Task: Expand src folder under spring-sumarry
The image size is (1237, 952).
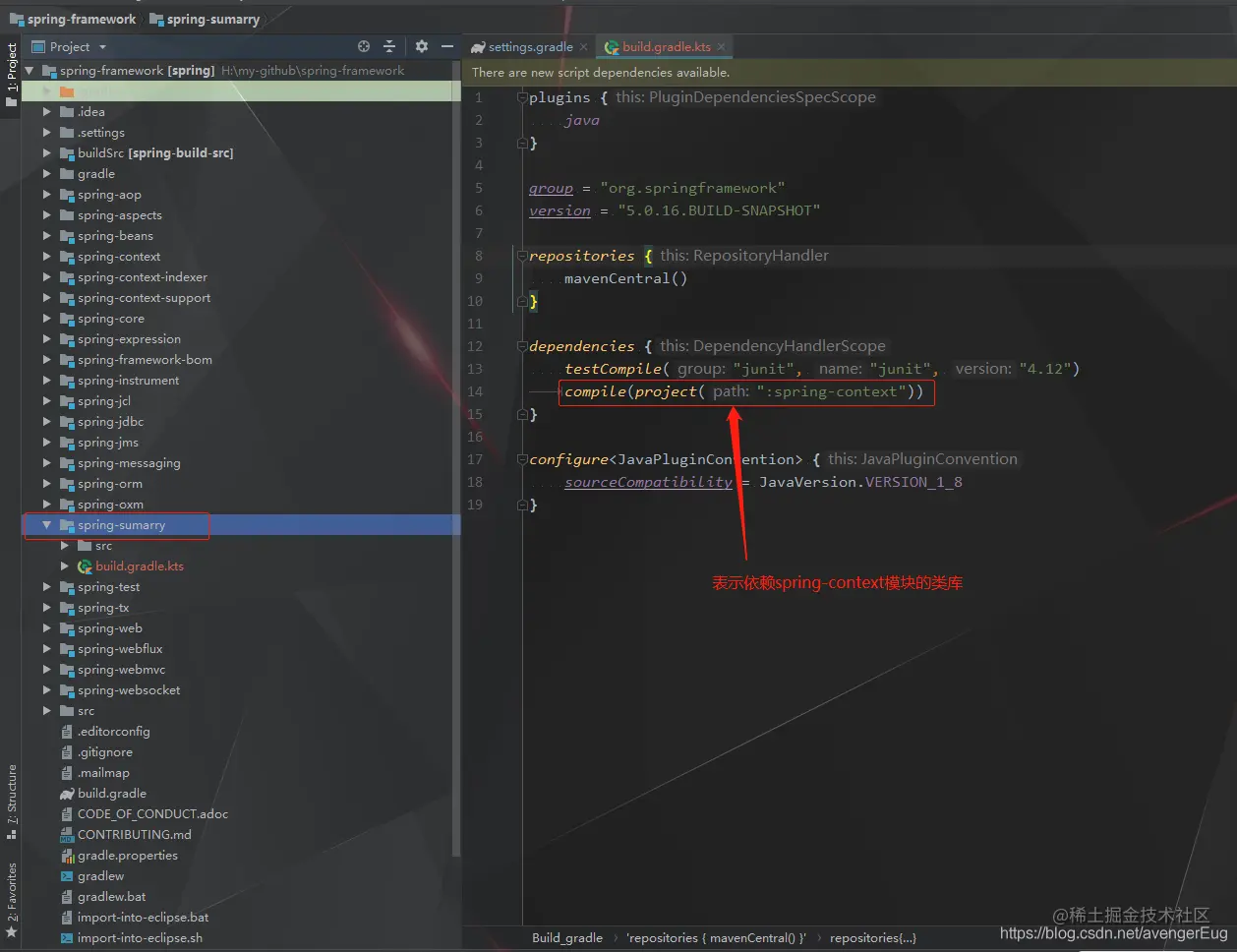Action: tap(64, 546)
